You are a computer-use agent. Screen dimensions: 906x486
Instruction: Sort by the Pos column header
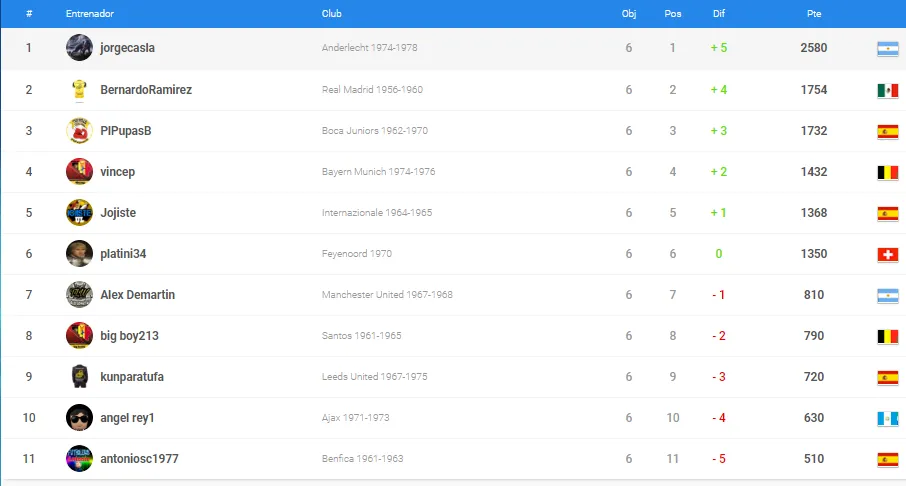(x=673, y=13)
